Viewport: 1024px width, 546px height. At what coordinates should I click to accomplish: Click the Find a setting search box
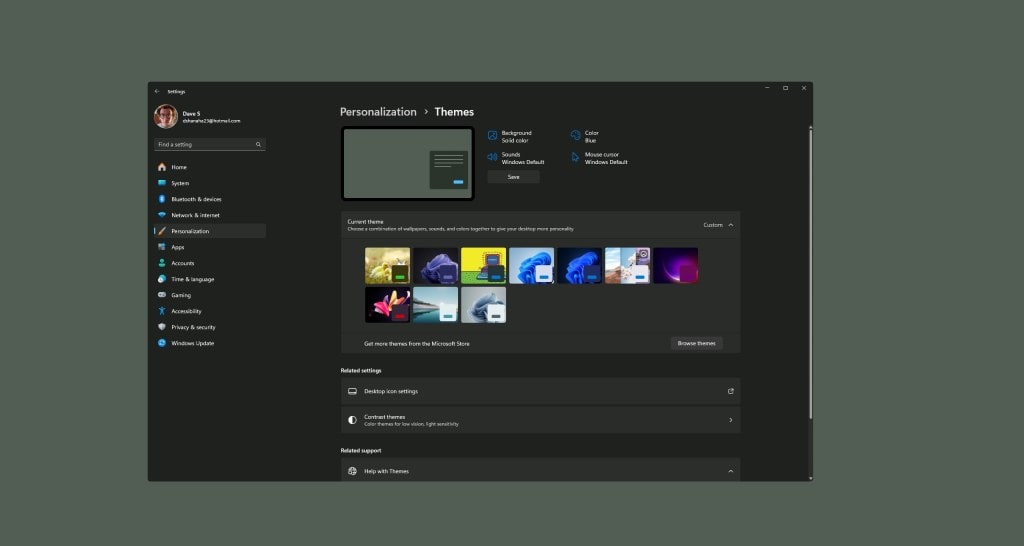point(210,144)
